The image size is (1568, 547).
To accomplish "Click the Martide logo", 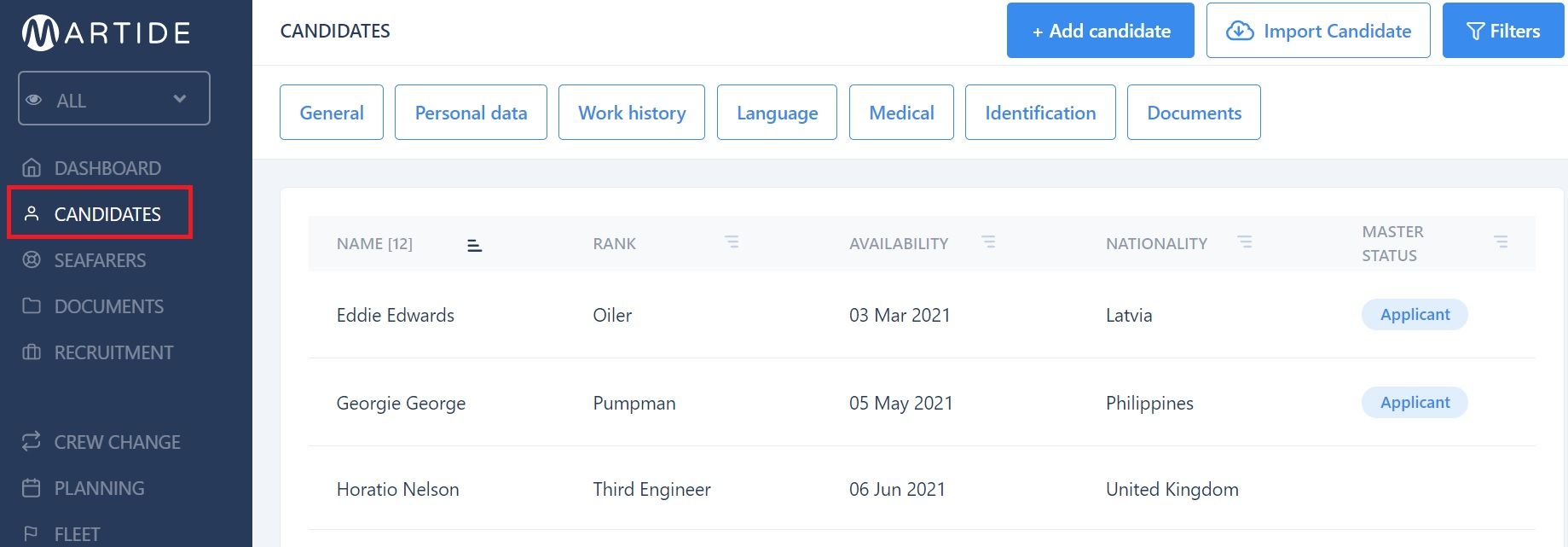I will pyautogui.click(x=106, y=32).
